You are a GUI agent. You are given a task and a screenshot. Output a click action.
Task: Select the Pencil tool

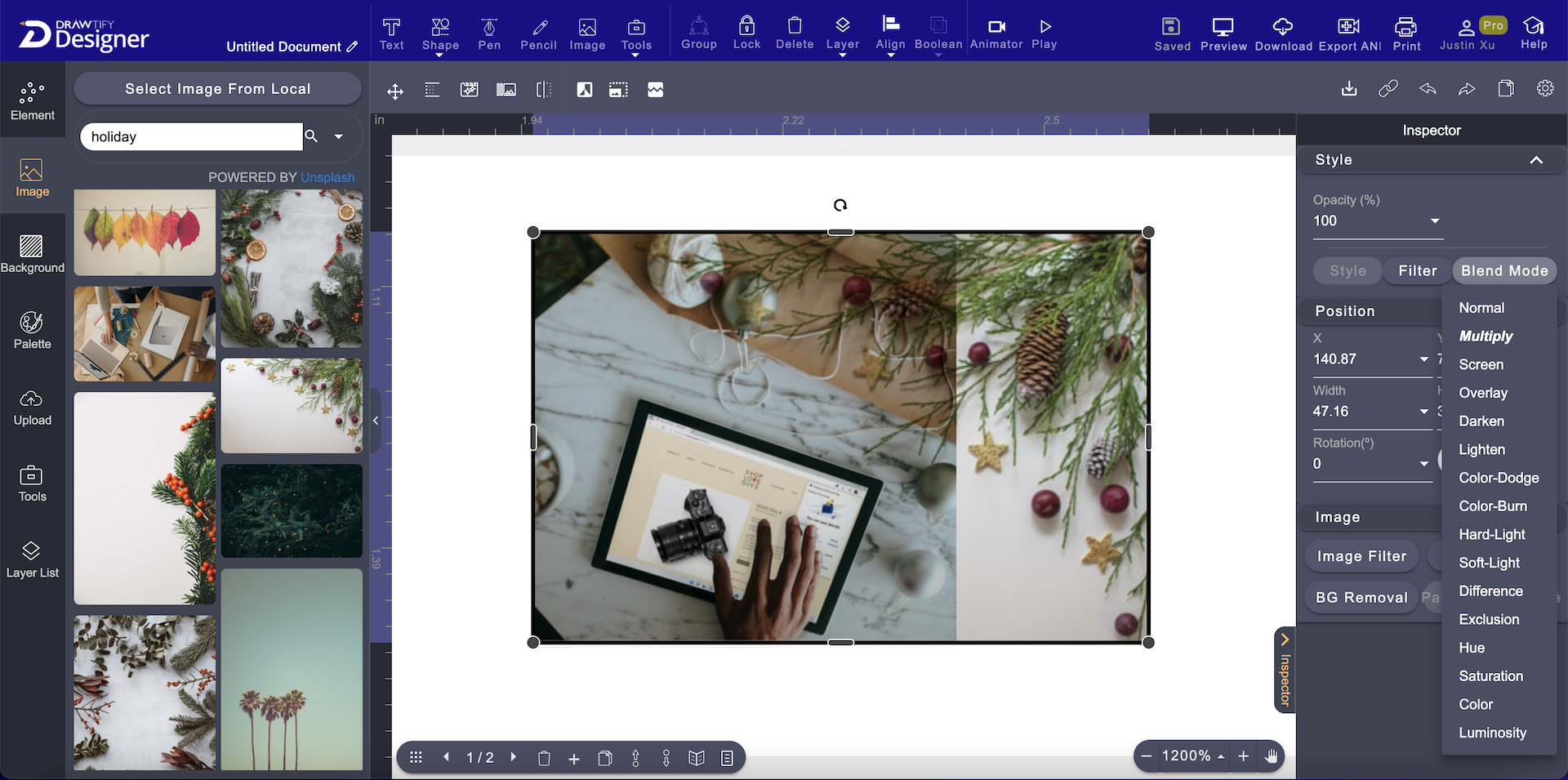point(538,33)
